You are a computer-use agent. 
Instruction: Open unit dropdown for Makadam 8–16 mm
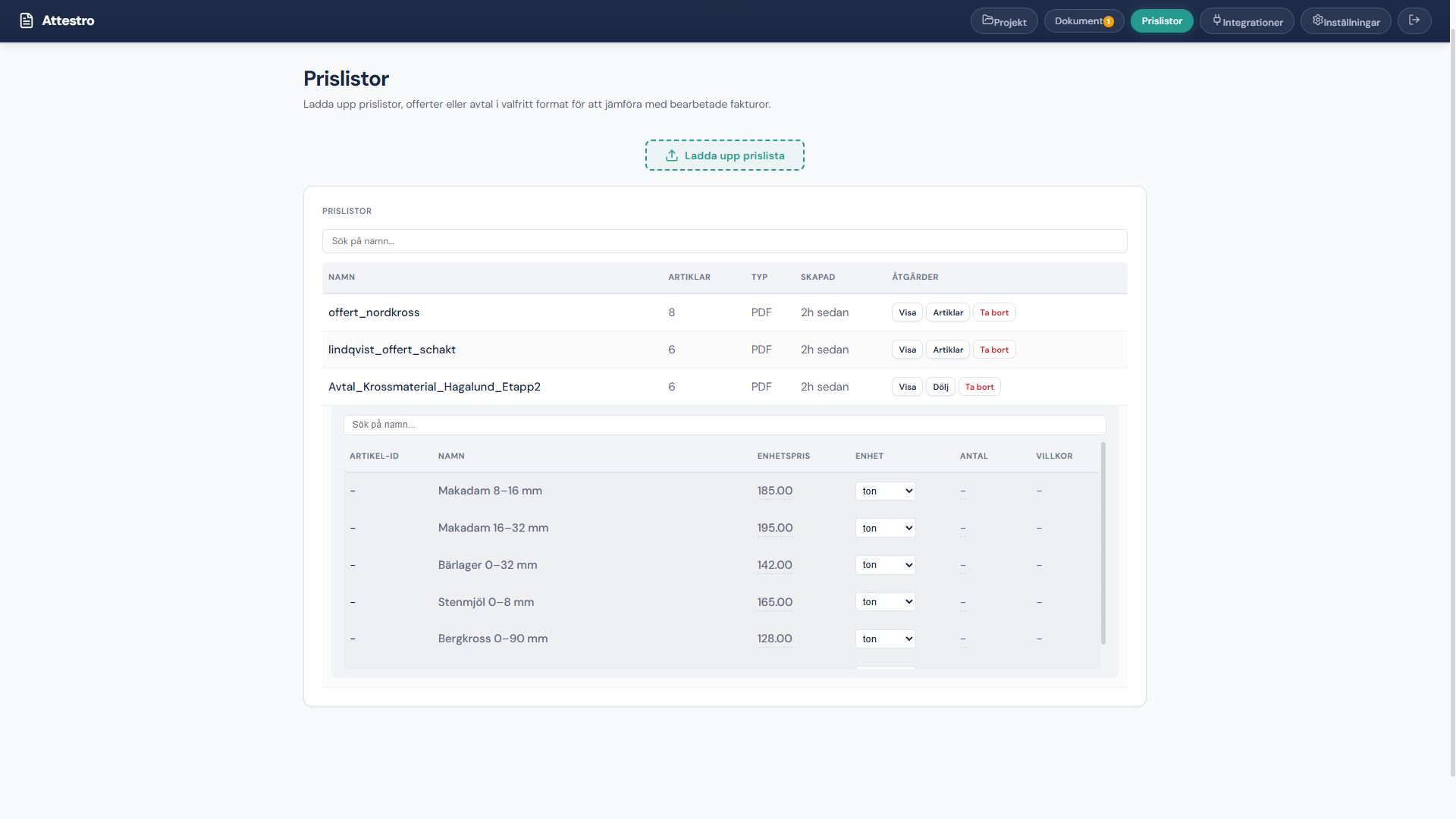click(885, 491)
